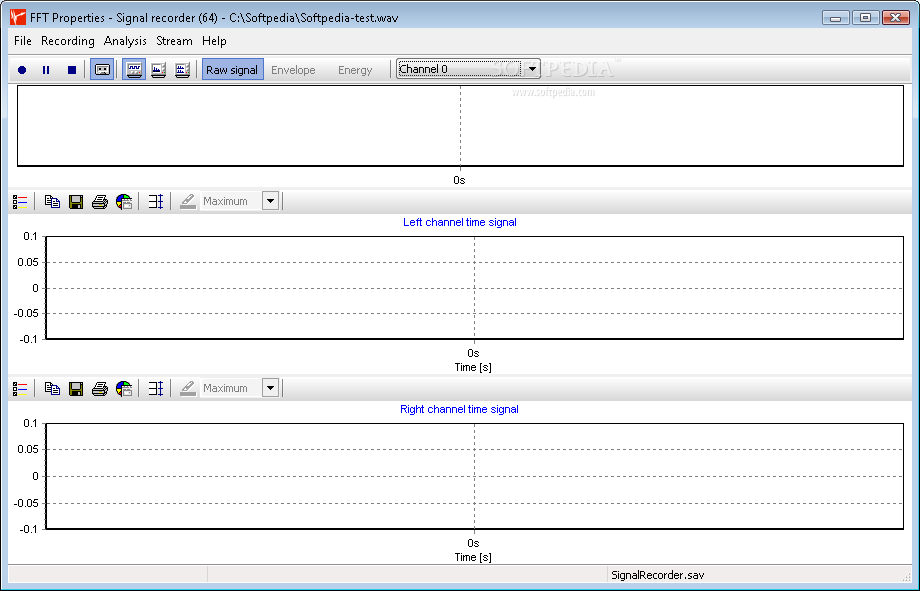The height and width of the screenshot is (591, 920).
Task: Open legend options icon in Left channel toolbar
Action: pos(20,202)
